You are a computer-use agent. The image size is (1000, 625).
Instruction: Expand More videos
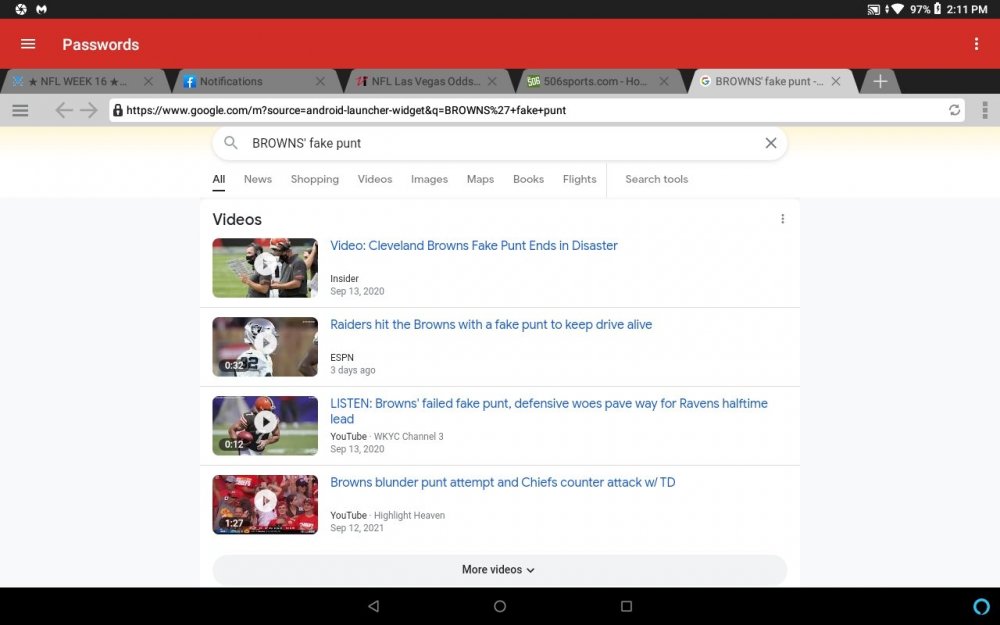[499, 570]
